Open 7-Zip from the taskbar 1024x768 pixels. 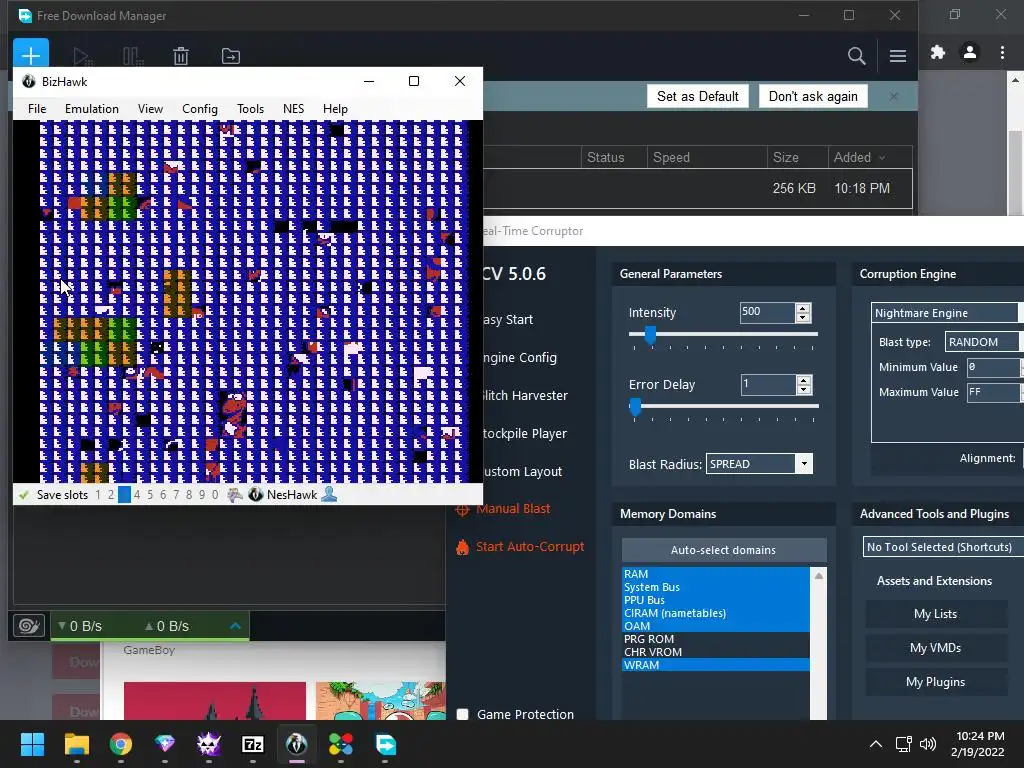253,744
